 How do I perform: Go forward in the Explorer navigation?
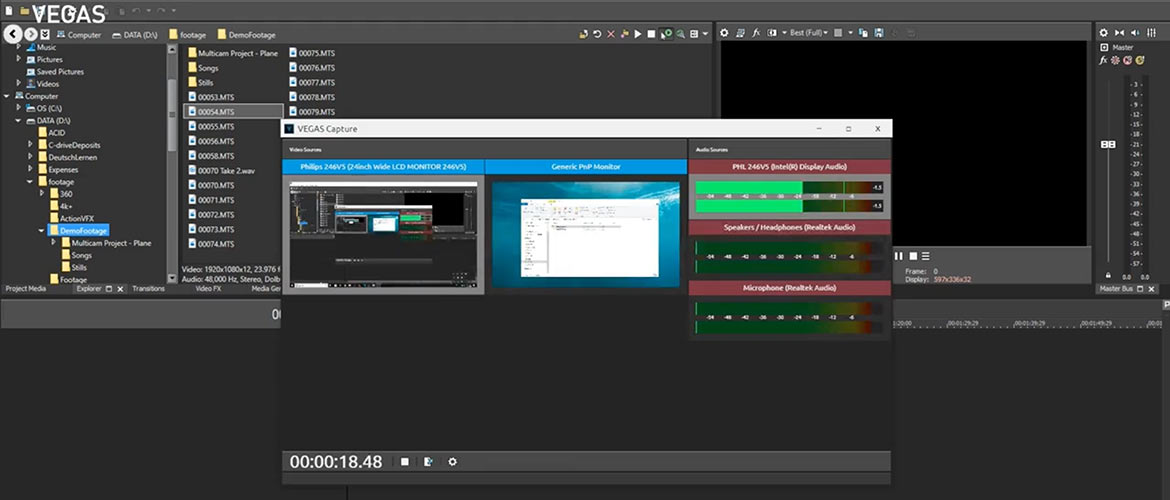pos(31,34)
